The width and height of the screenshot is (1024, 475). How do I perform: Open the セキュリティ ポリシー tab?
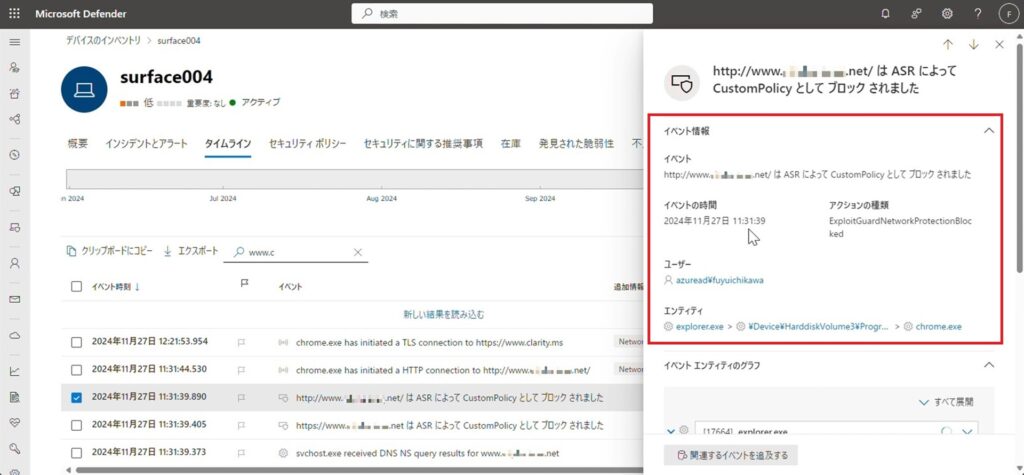pos(307,144)
